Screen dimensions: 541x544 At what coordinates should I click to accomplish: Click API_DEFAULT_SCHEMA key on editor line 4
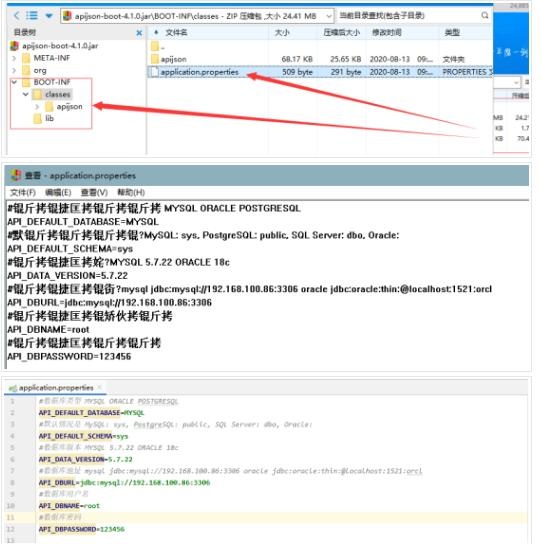75,436
